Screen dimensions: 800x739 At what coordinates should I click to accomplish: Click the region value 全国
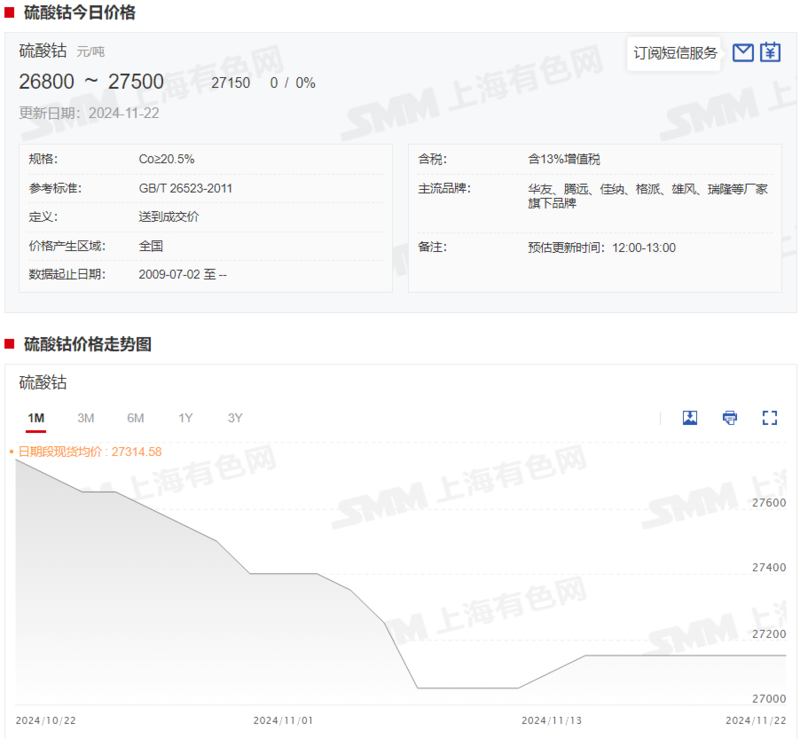click(x=151, y=246)
